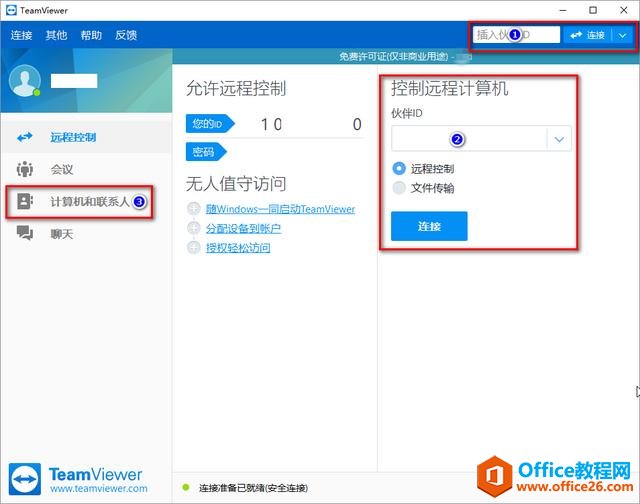Open the www.teamviewer.com link

99,488
